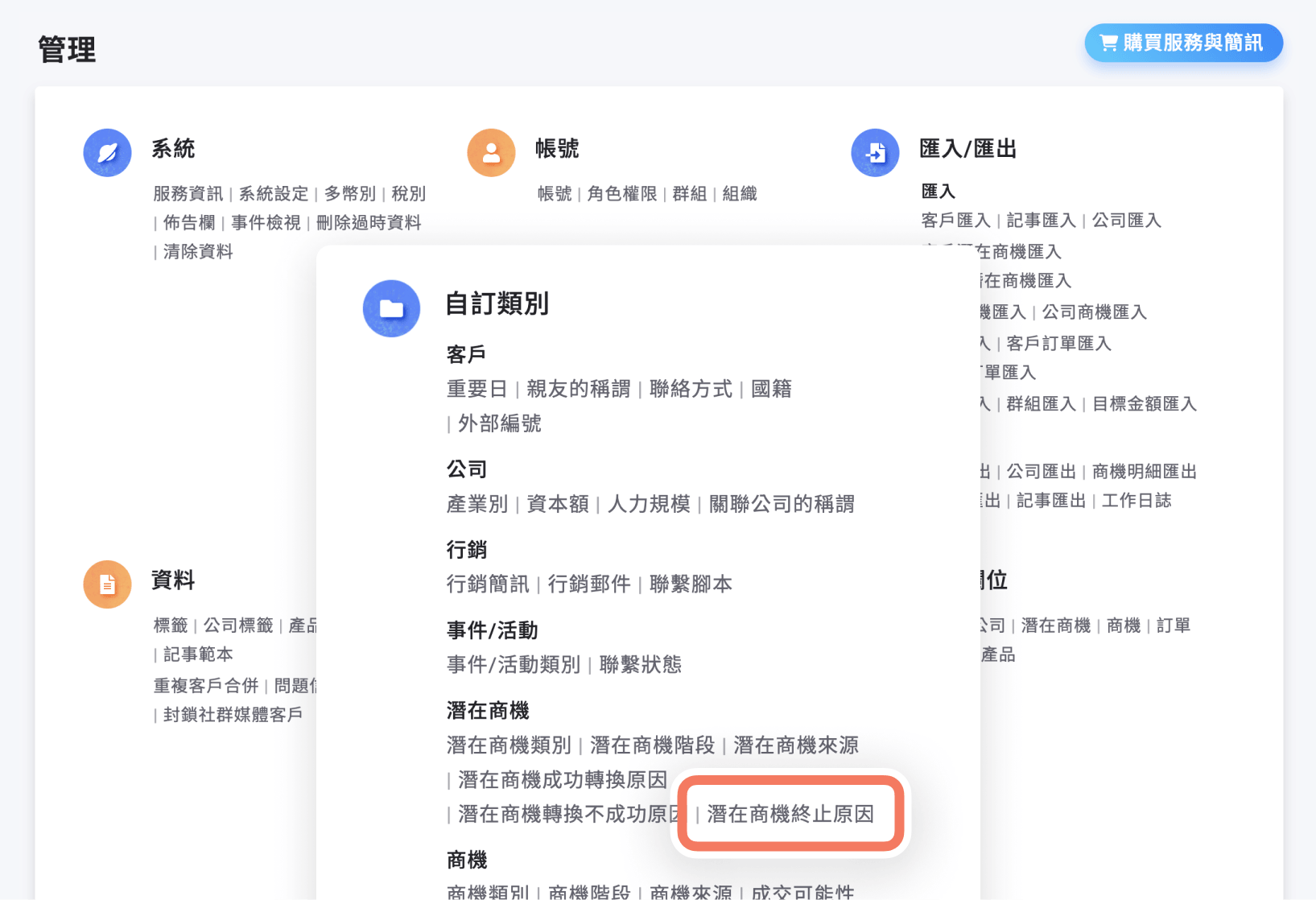Click the 自訂類別 heading
Viewport: 1316px width, 900px height.
click(x=497, y=304)
